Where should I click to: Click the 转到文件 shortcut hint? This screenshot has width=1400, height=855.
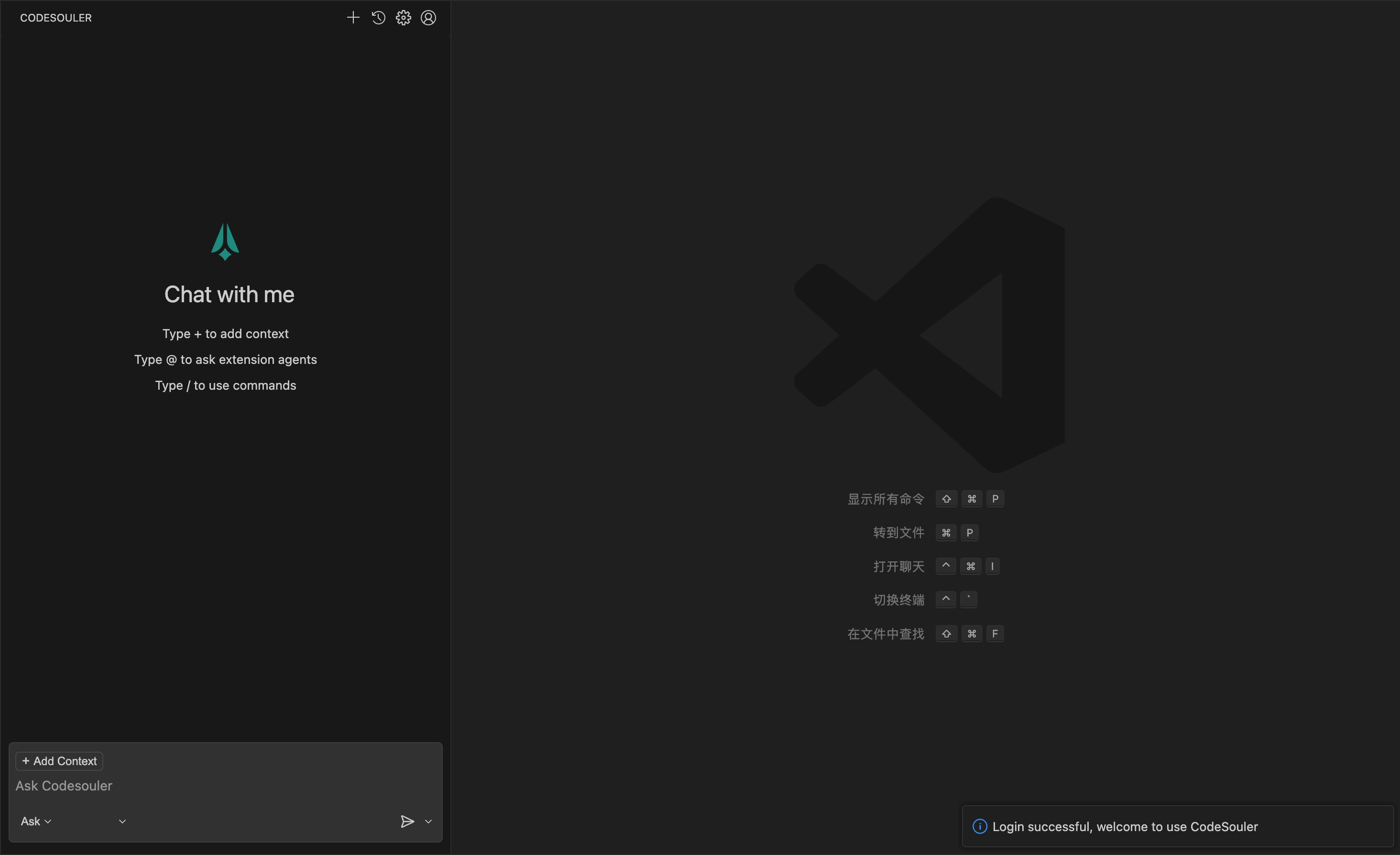(898, 532)
